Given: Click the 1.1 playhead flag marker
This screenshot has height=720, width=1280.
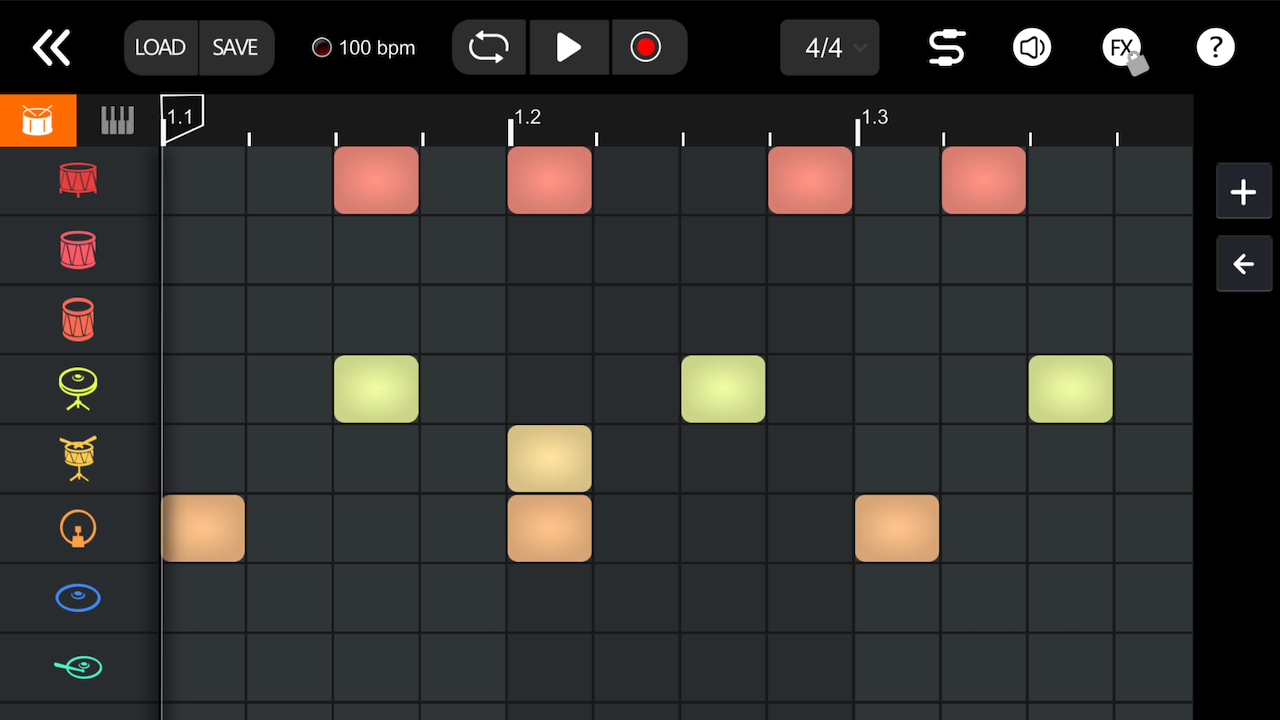Looking at the screenshot, I should (x=182, y=118).
